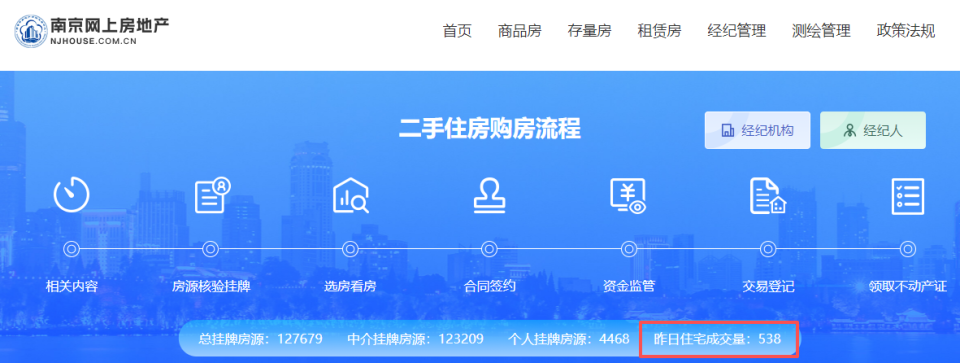The image size is (960, 363).
Task: Click the stamp icon above 合同签约
Action: 489,195
